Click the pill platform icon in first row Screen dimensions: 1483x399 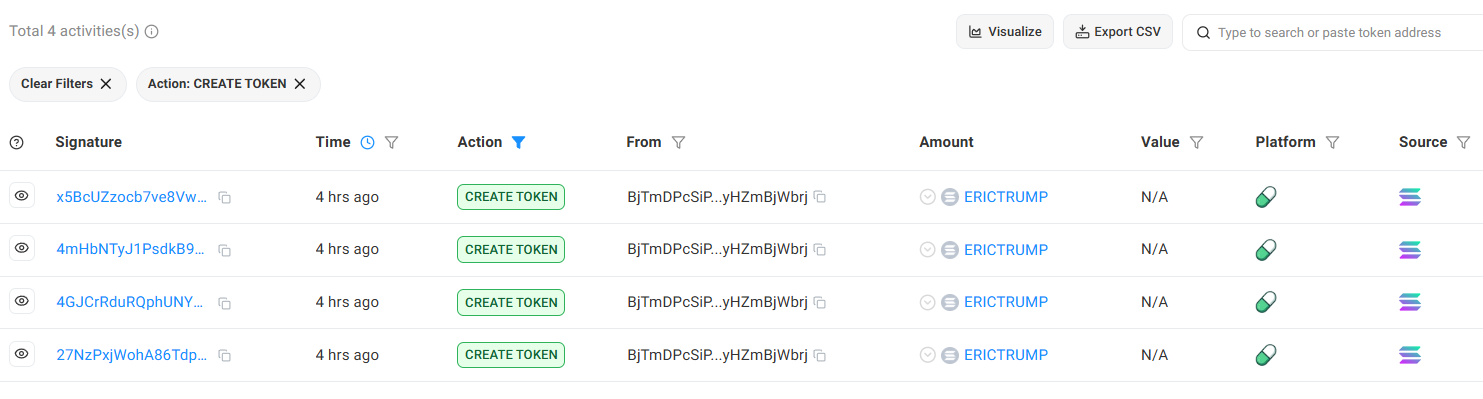point(1266,197)
